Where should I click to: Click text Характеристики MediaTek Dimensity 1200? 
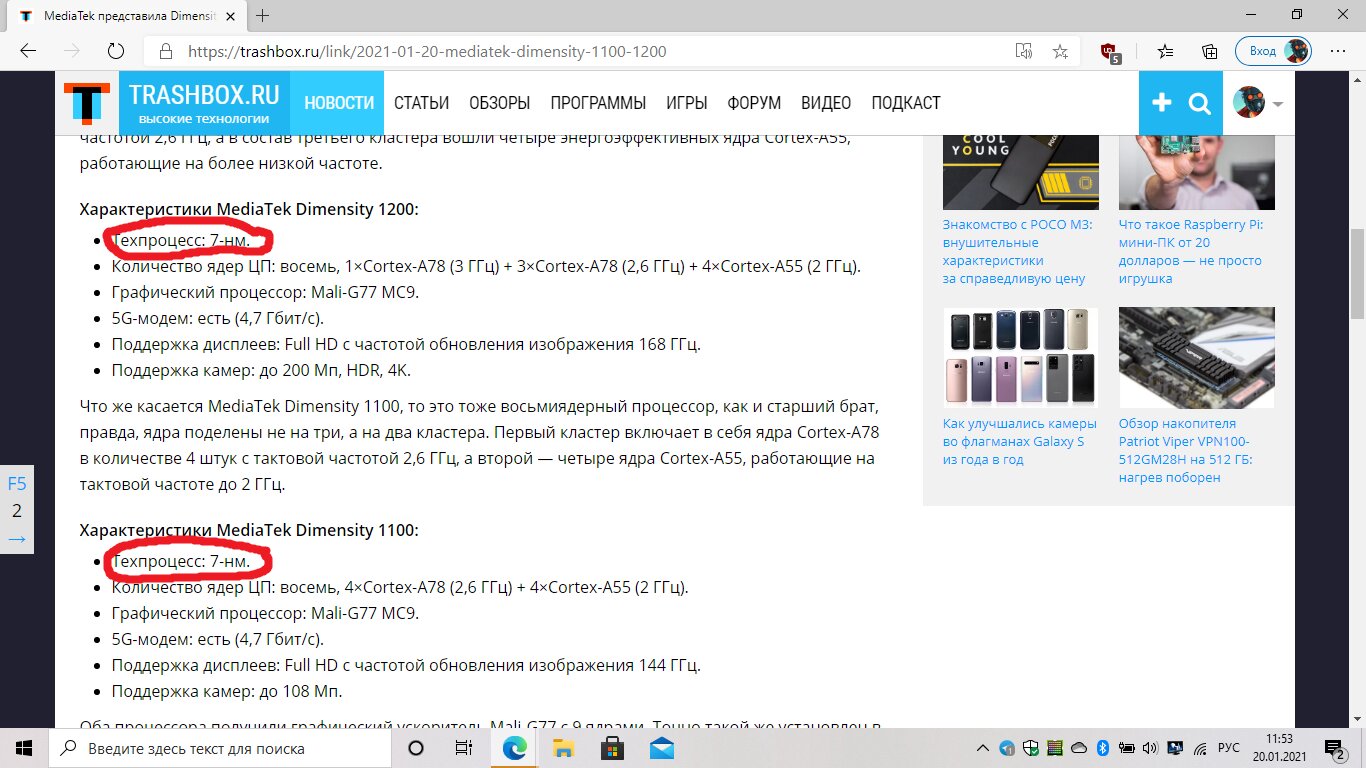(249, 209)
